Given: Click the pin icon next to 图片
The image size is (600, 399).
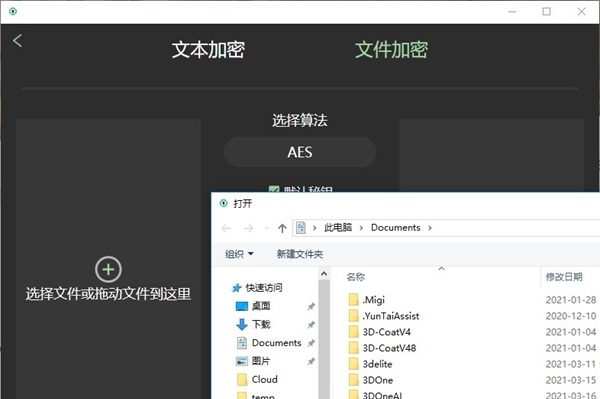Looking at the screenshot, I should point(311,361).
